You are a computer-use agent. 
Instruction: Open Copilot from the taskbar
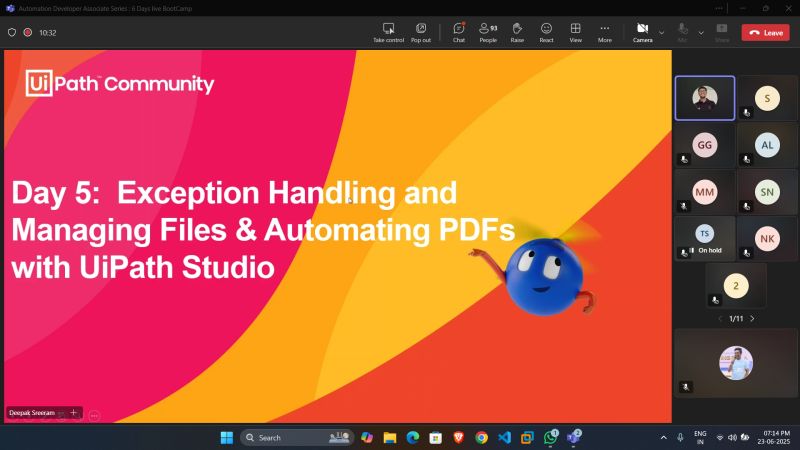pos(366,438)
